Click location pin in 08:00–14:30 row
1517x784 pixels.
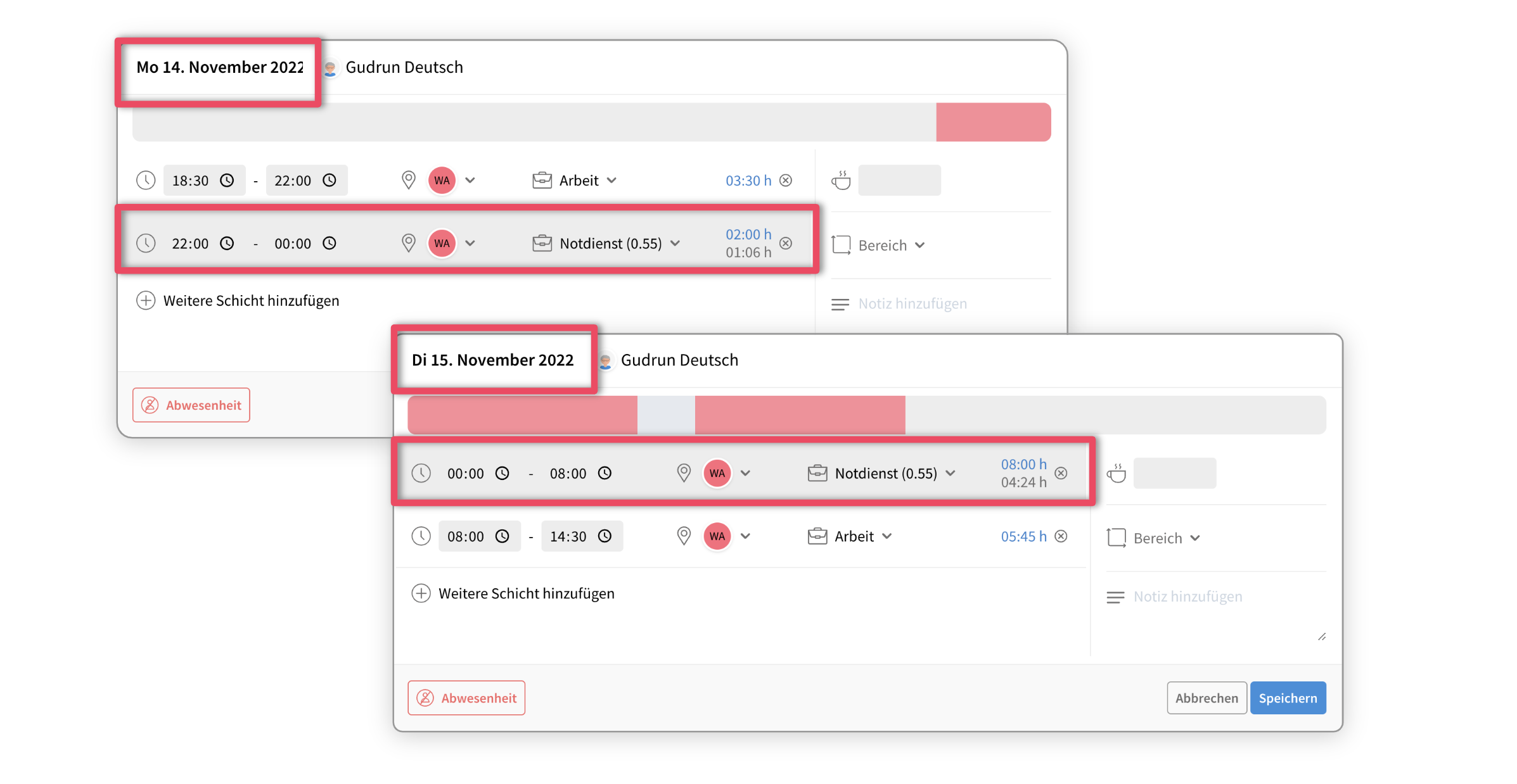pyautogui.click(x=683, y=536)
